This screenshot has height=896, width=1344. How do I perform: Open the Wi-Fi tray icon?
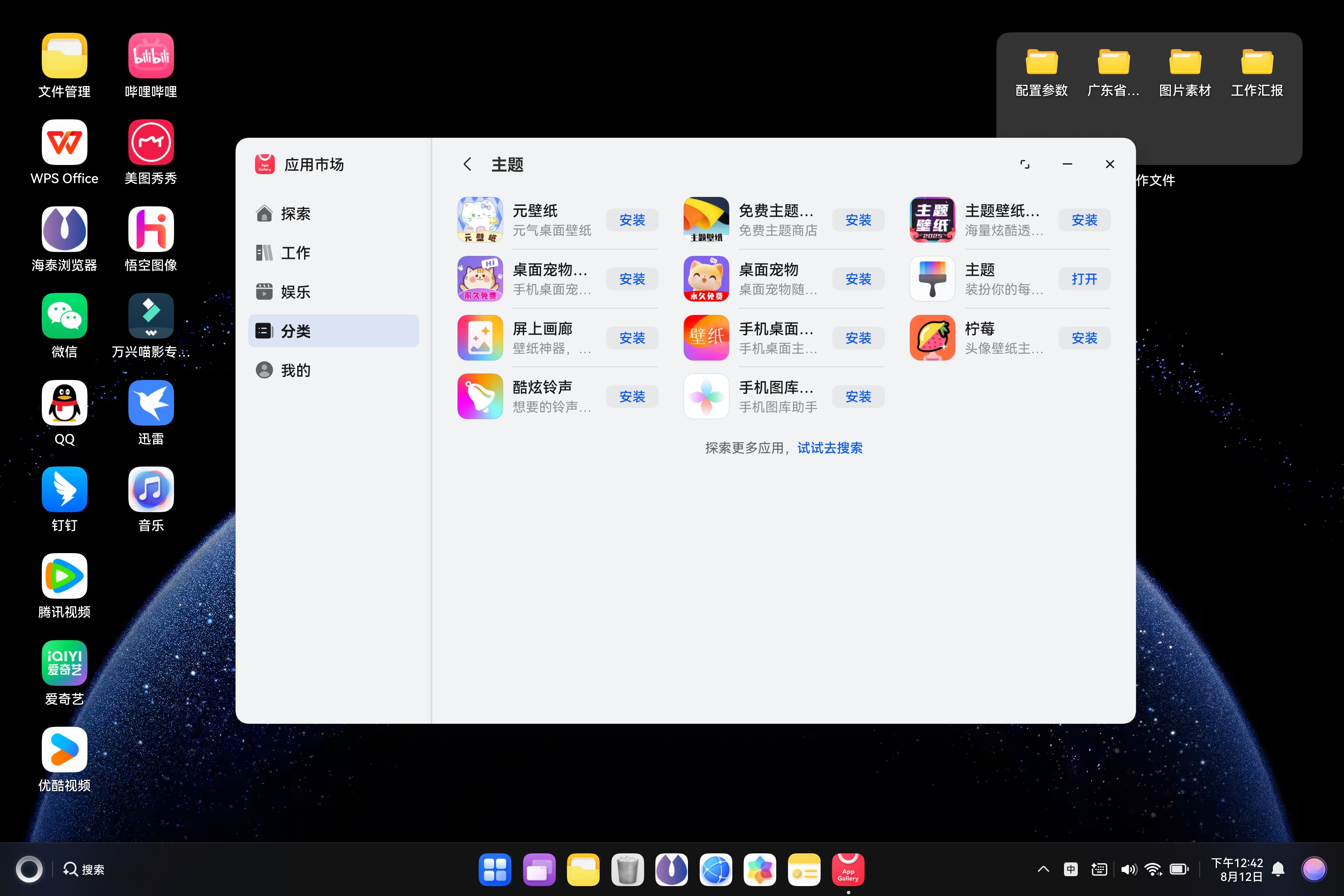click(1153, 870)
